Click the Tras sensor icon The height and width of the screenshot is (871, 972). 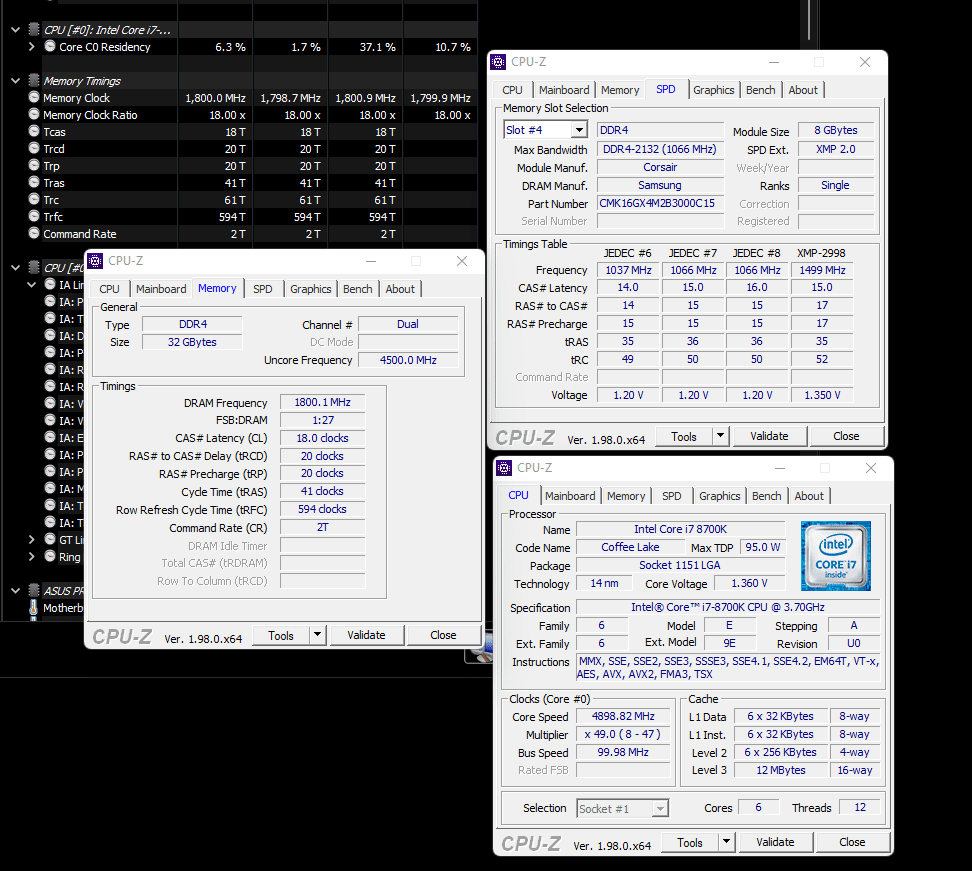pos(34,182)
